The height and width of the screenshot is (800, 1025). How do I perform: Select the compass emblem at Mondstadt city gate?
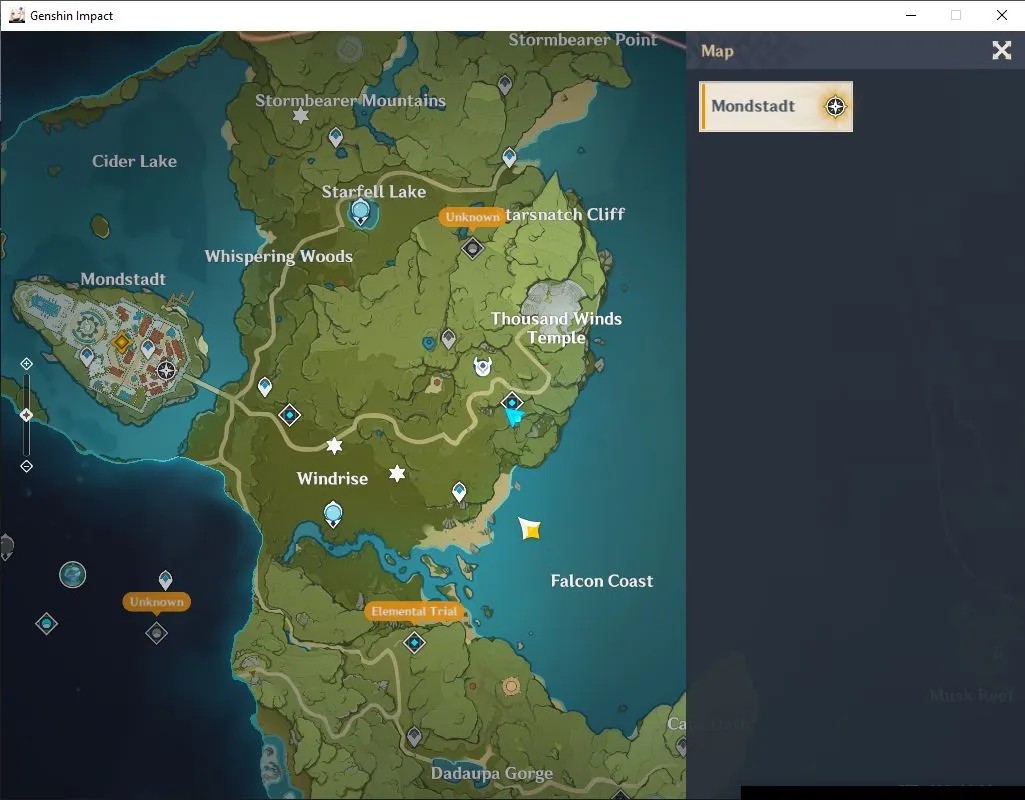pos(166,371)
